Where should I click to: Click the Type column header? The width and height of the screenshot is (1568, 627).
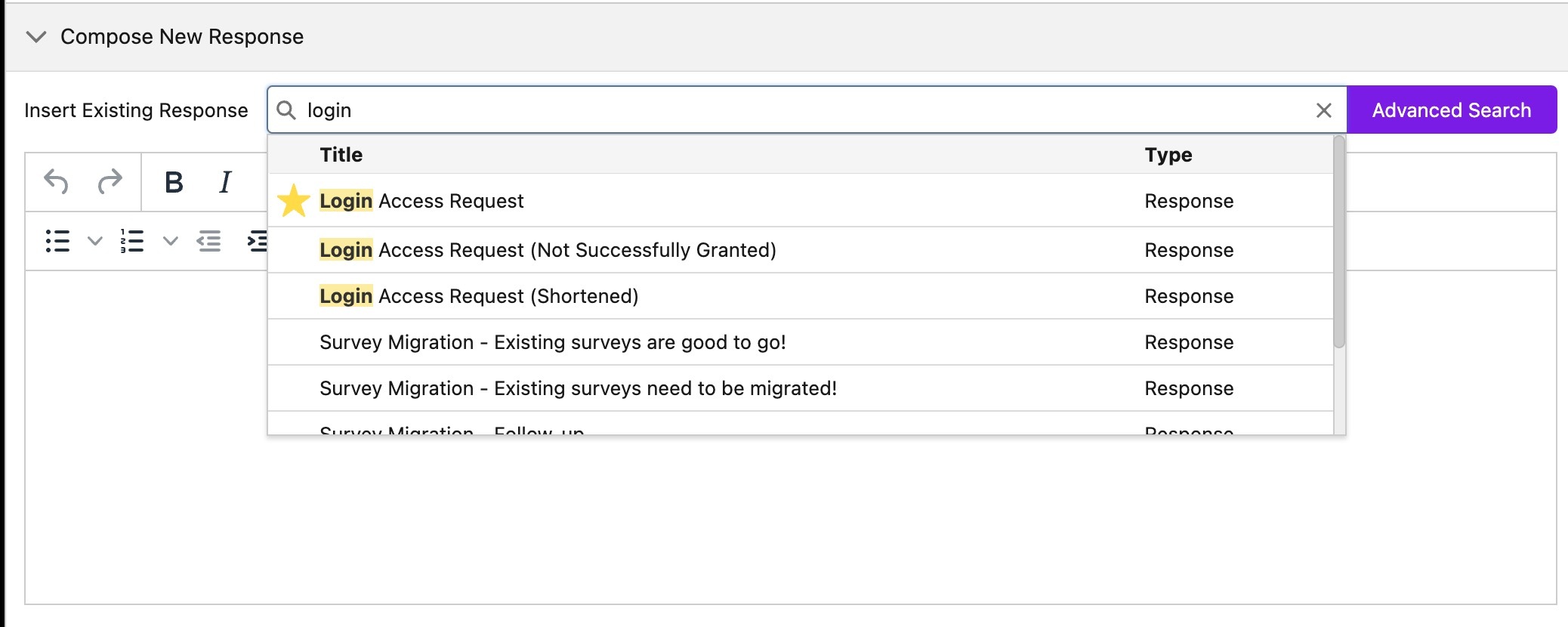tap(1169, 154)
